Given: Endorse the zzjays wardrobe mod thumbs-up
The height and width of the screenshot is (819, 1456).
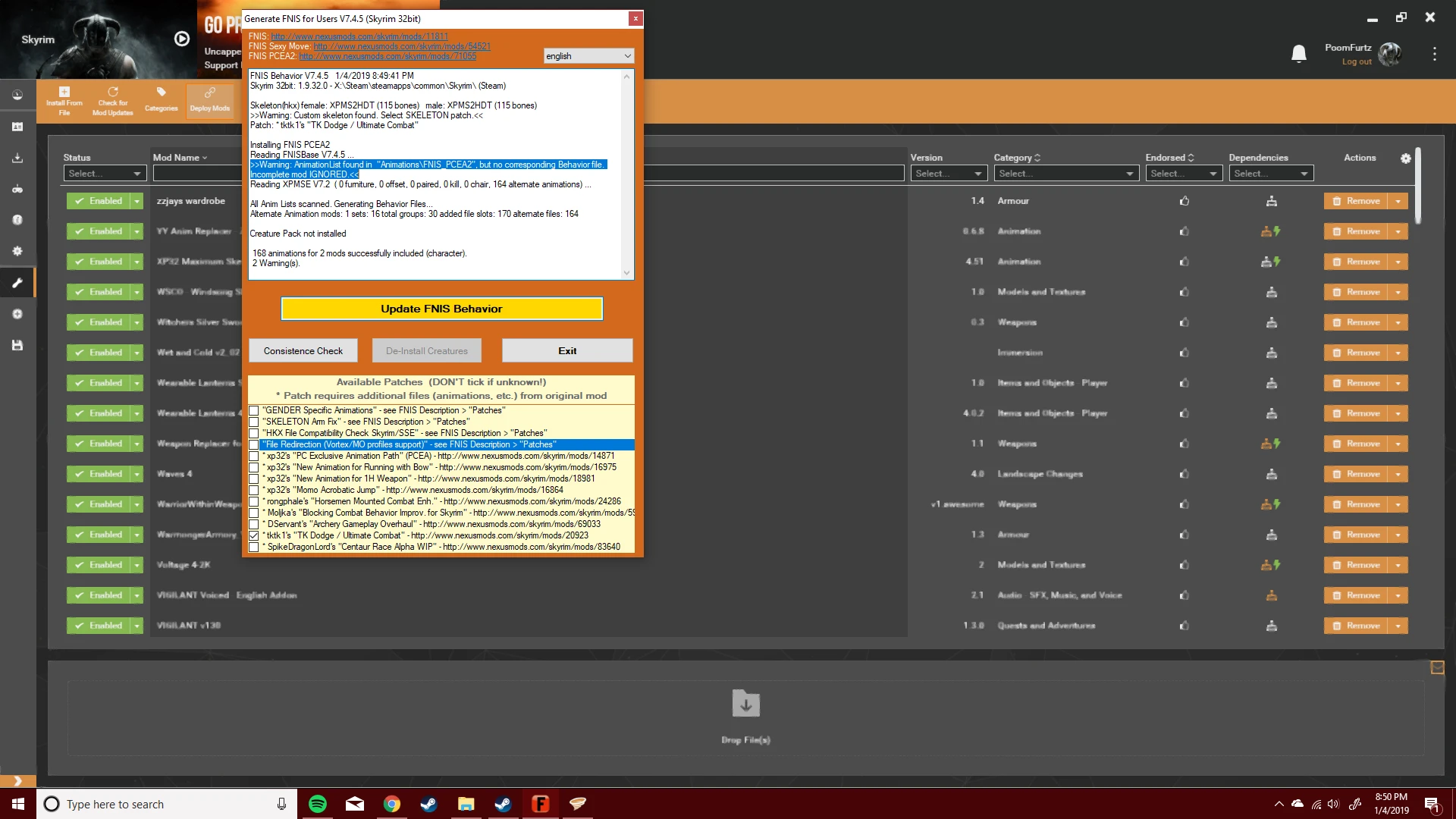Looking at the screenshot, I should pyautogui.click(x=1184, y=201).
